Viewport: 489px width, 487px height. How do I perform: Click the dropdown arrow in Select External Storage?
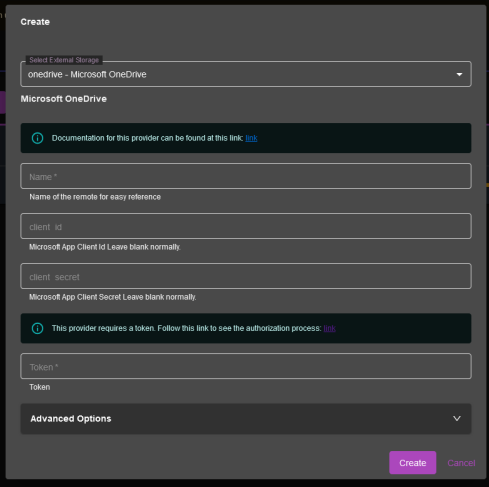pos(459,74)
